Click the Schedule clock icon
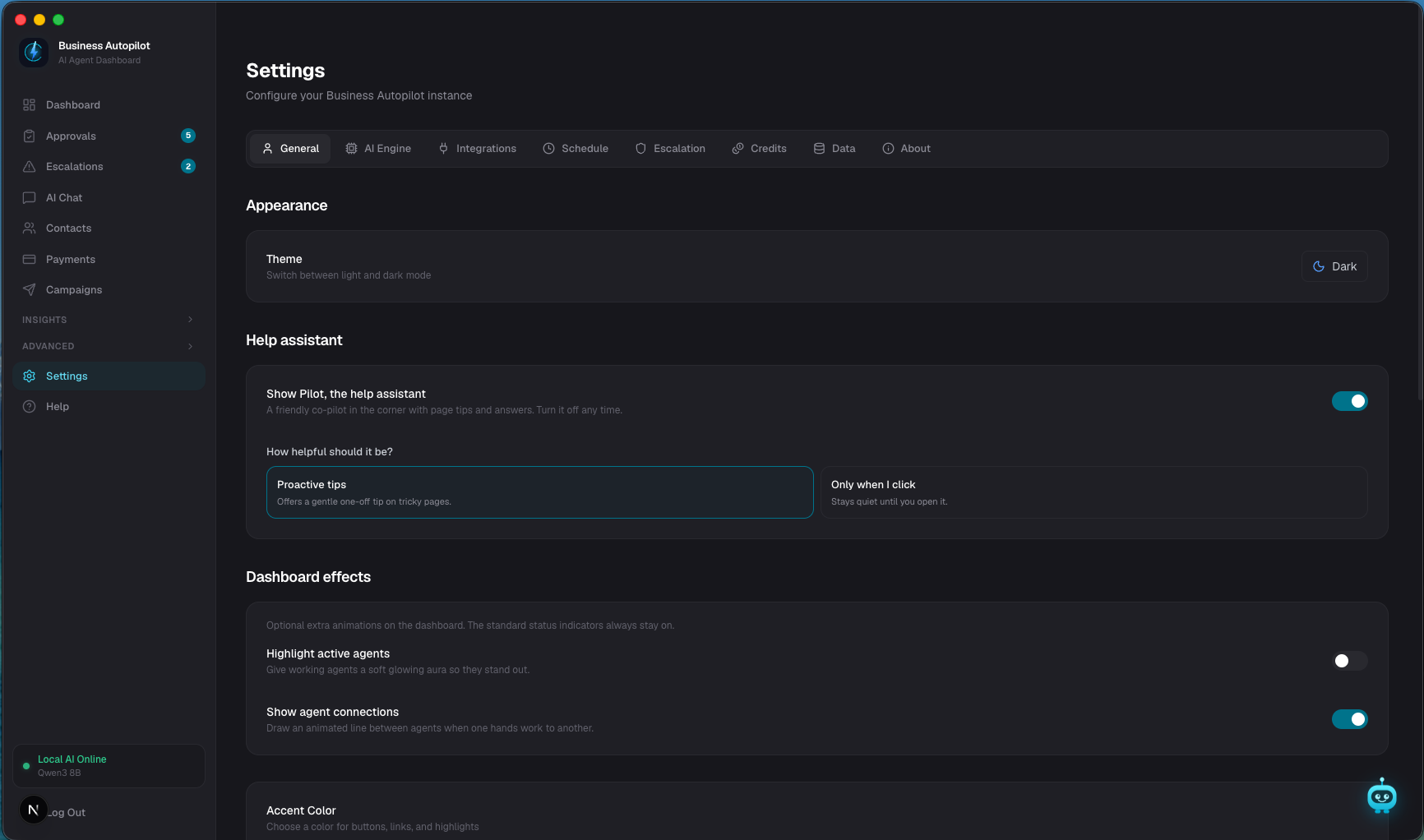This screenshot has width=1424, height=840. pos(548,149)
